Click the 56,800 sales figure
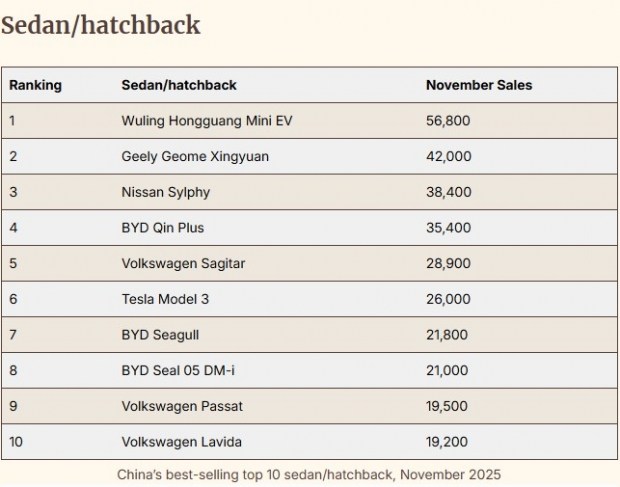 click(x=448, y=121)
